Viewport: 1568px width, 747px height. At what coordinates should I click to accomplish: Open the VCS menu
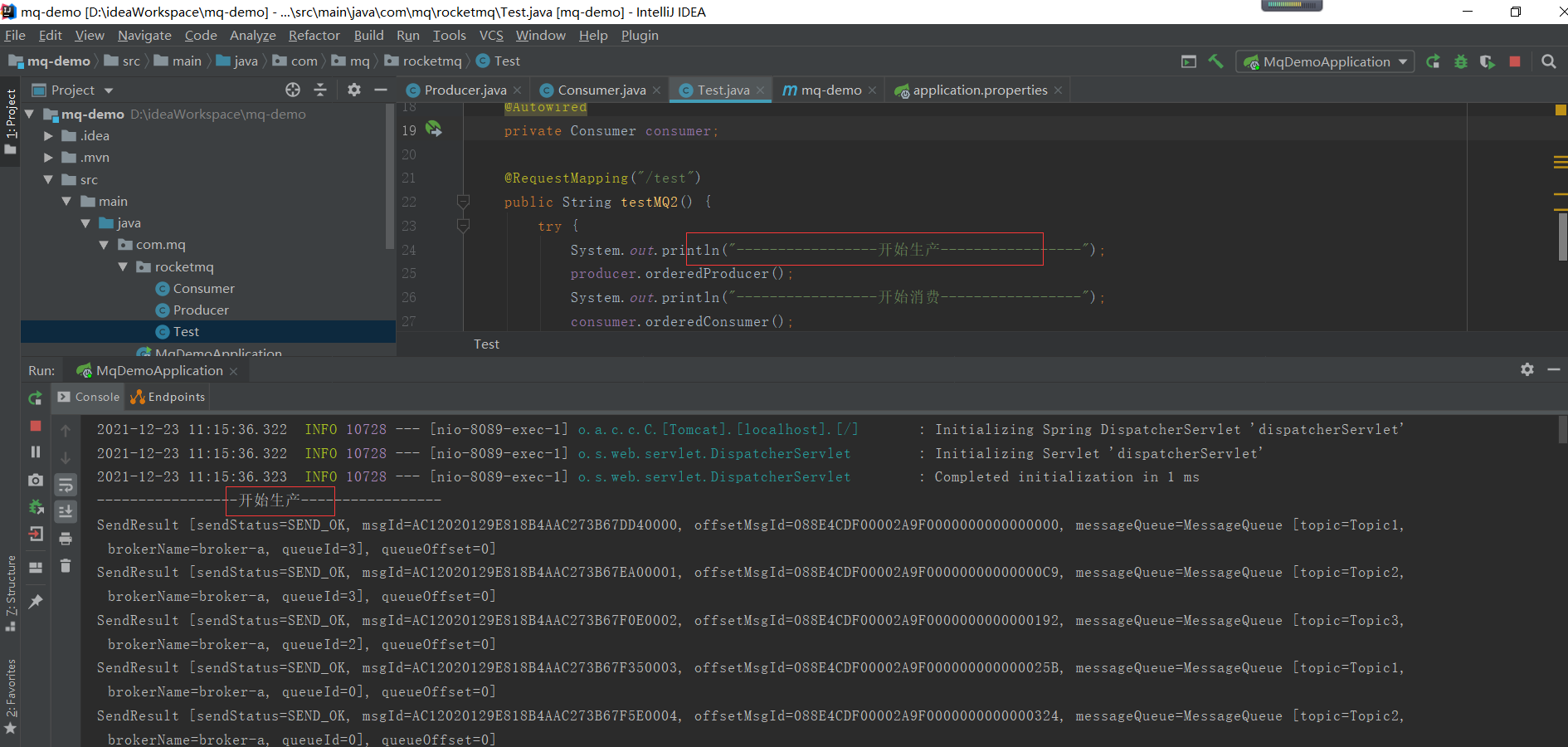click(491, 35)
